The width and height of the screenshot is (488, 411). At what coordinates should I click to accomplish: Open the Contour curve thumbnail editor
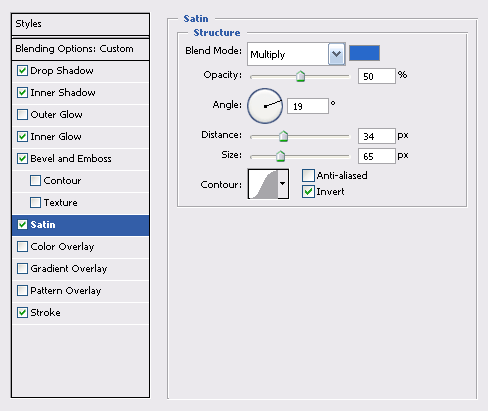pos(263,184)
